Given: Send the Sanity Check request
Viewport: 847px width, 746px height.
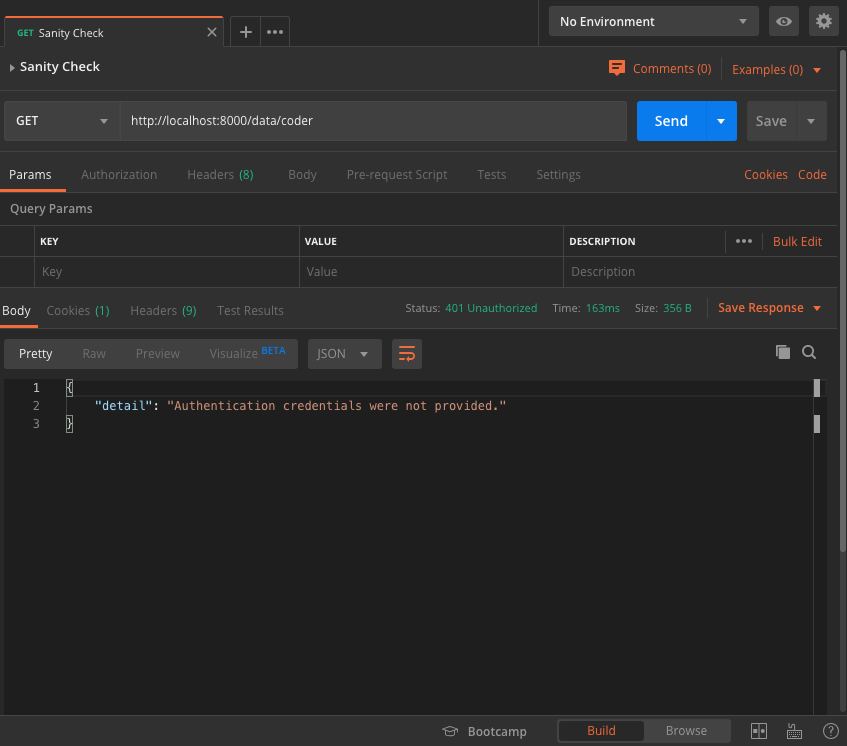Looking at the screenshot, I should pyautogui.click(x=670, y=120).
